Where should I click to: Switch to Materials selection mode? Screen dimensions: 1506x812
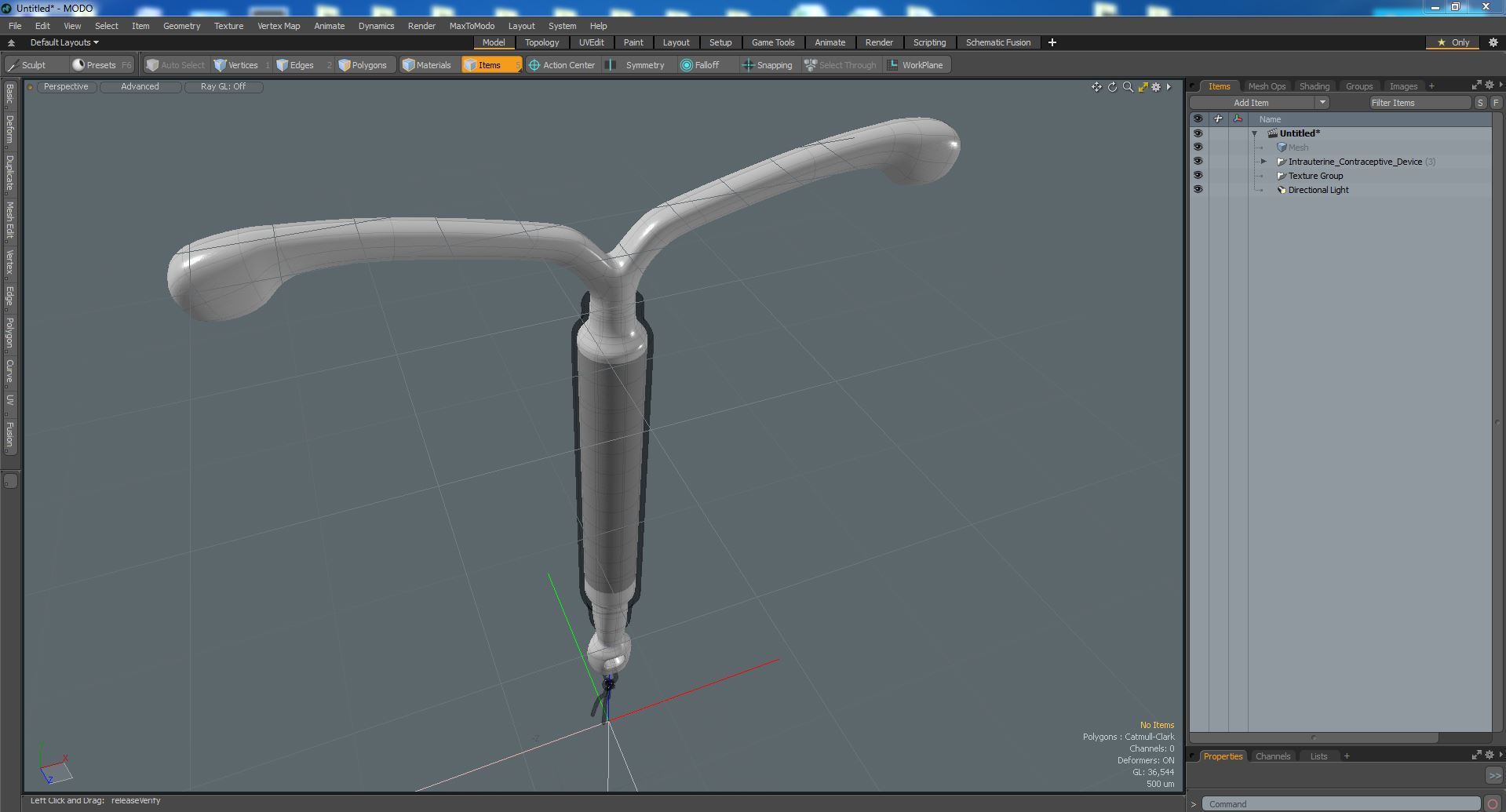[x=428, y=65]
